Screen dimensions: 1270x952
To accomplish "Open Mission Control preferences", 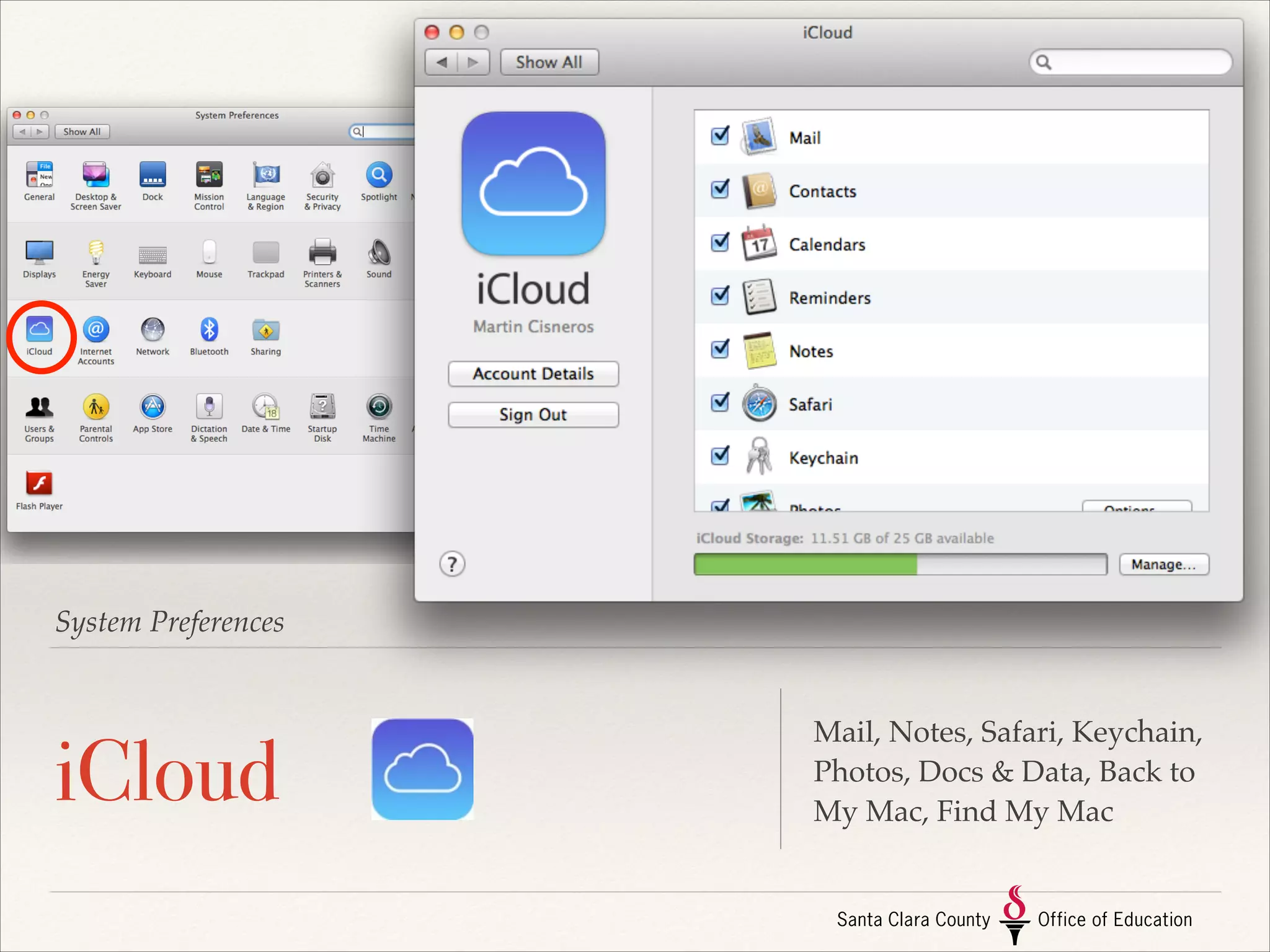I will pos(209,185).
